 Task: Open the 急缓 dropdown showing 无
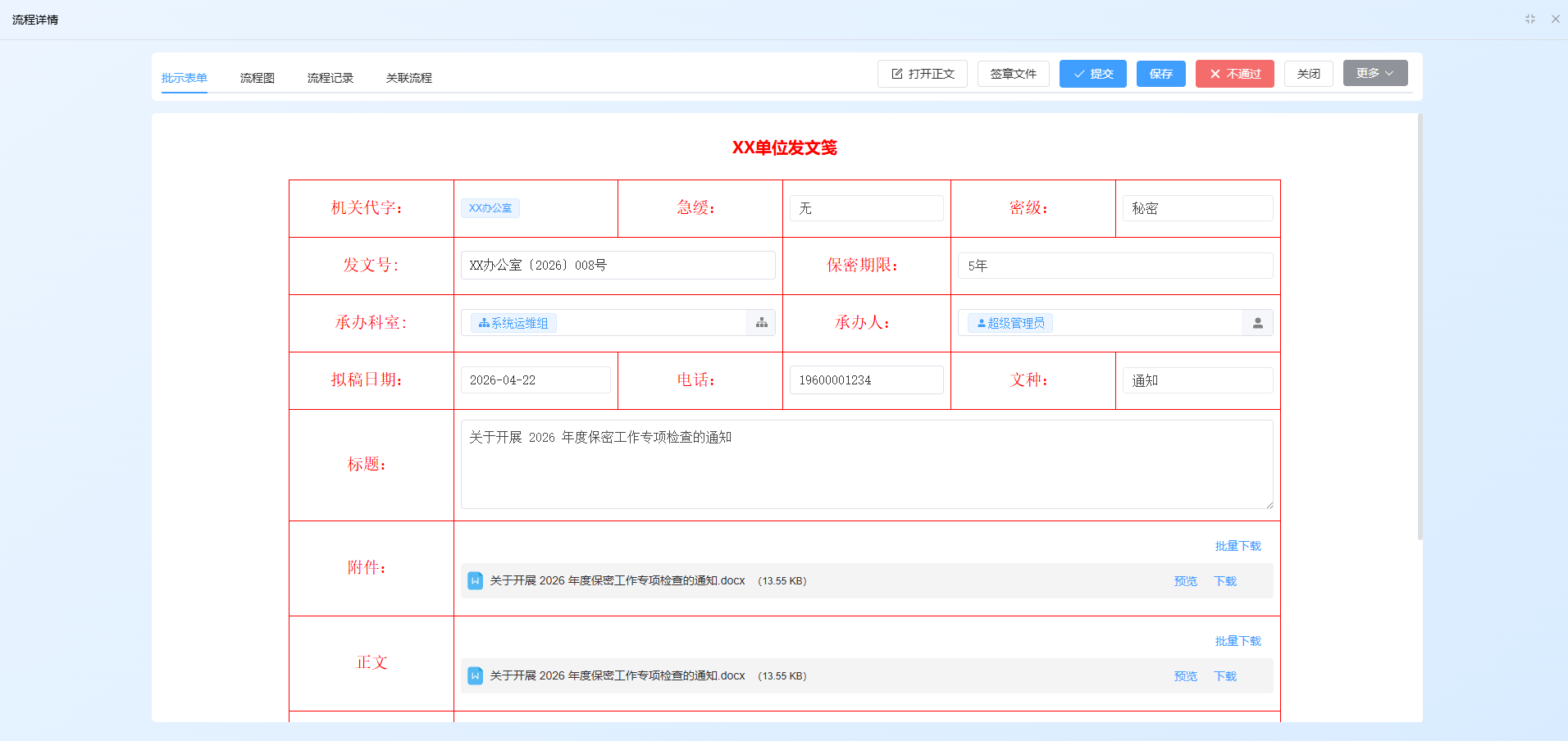pos(867,208)
